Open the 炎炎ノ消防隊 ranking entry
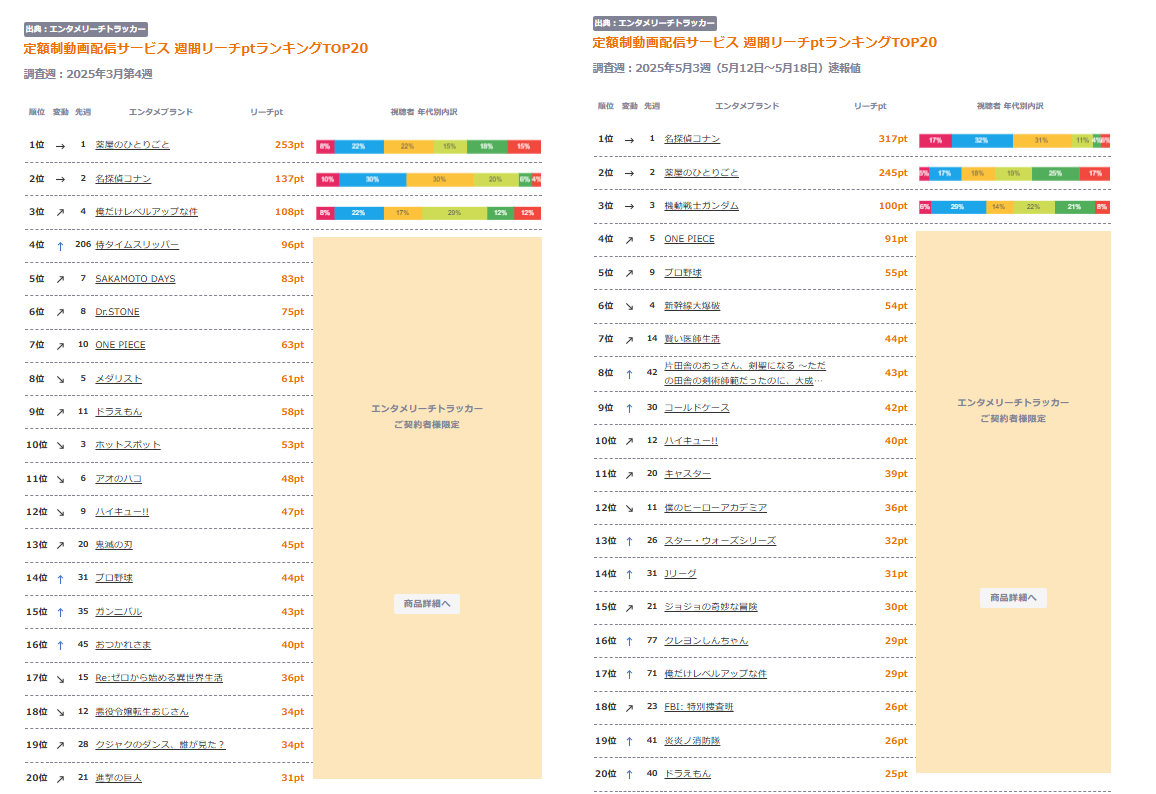Screen dimensions: 1156x794 coord(692,741)
